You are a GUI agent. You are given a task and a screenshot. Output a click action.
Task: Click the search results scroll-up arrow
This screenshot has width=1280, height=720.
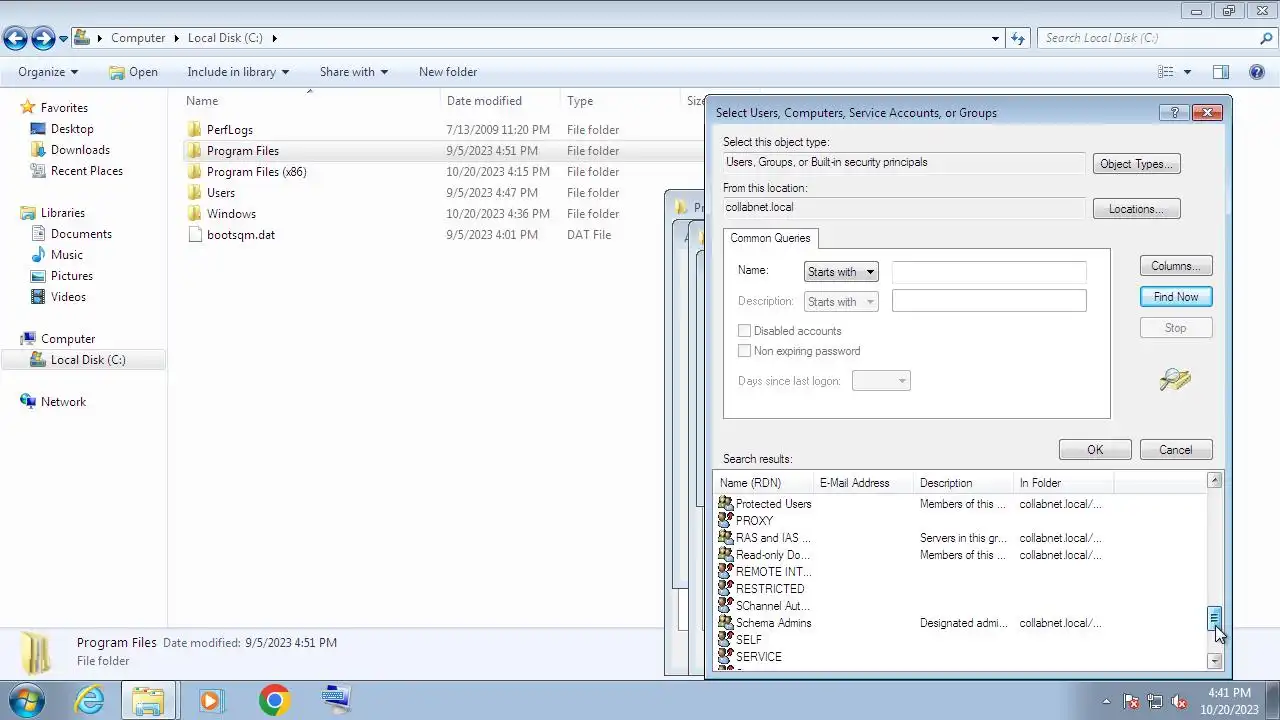(x=1215, y=481)
